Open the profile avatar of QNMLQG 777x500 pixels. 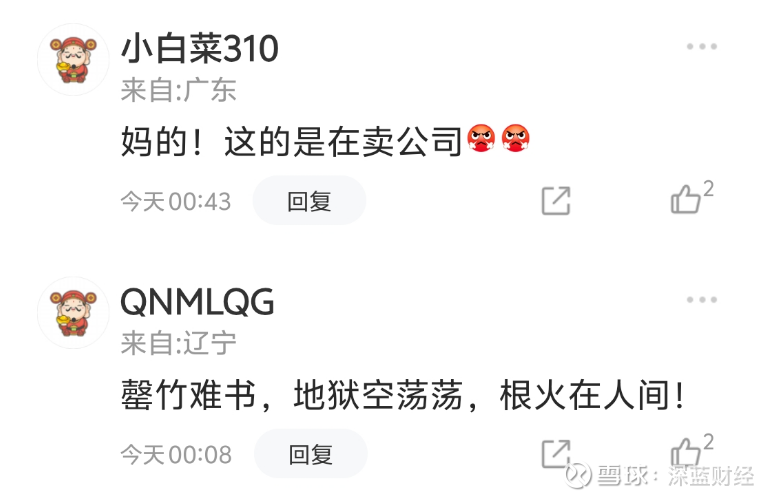click(x=73, y=313)
